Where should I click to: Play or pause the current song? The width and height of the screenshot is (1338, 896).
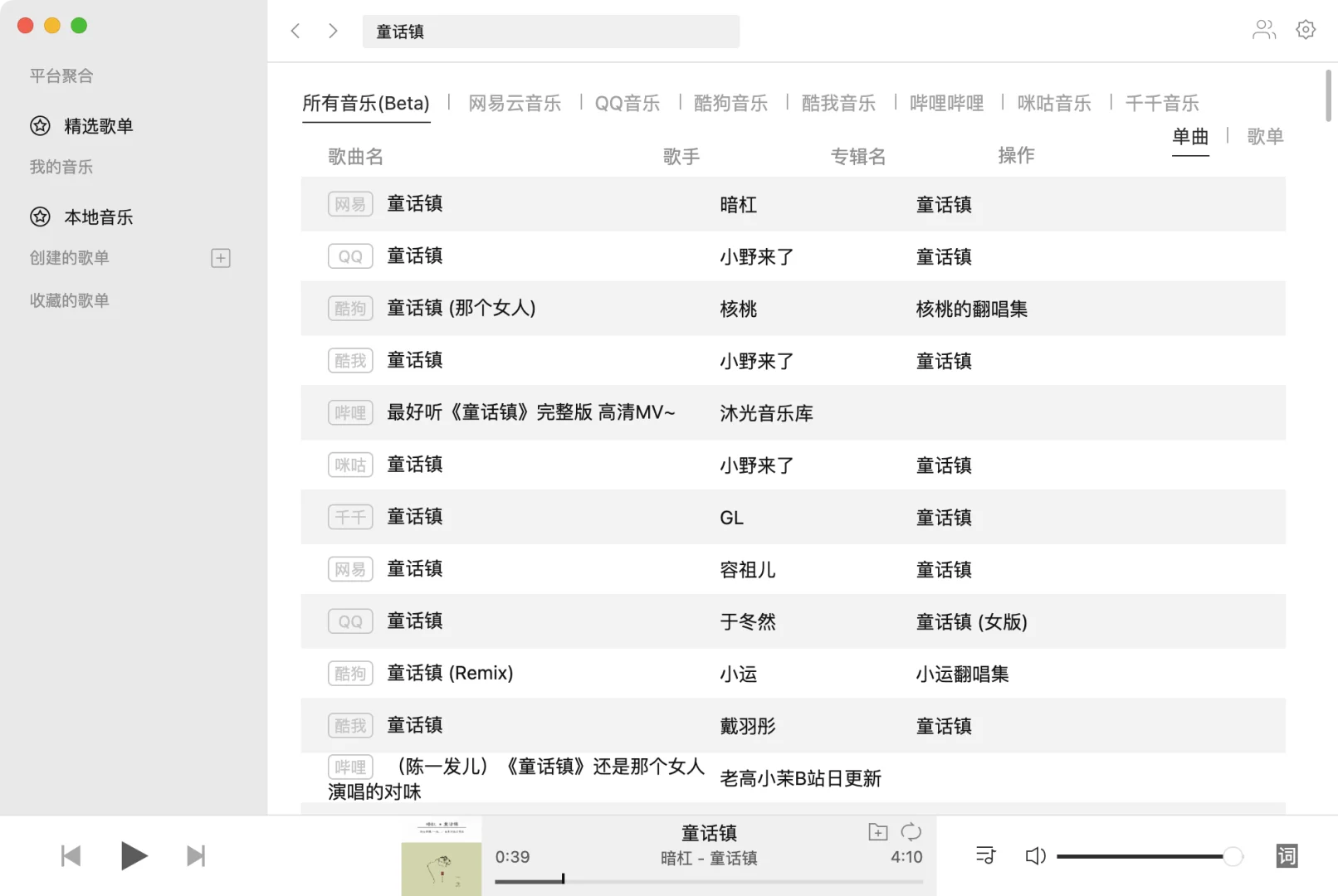point(134,855)
